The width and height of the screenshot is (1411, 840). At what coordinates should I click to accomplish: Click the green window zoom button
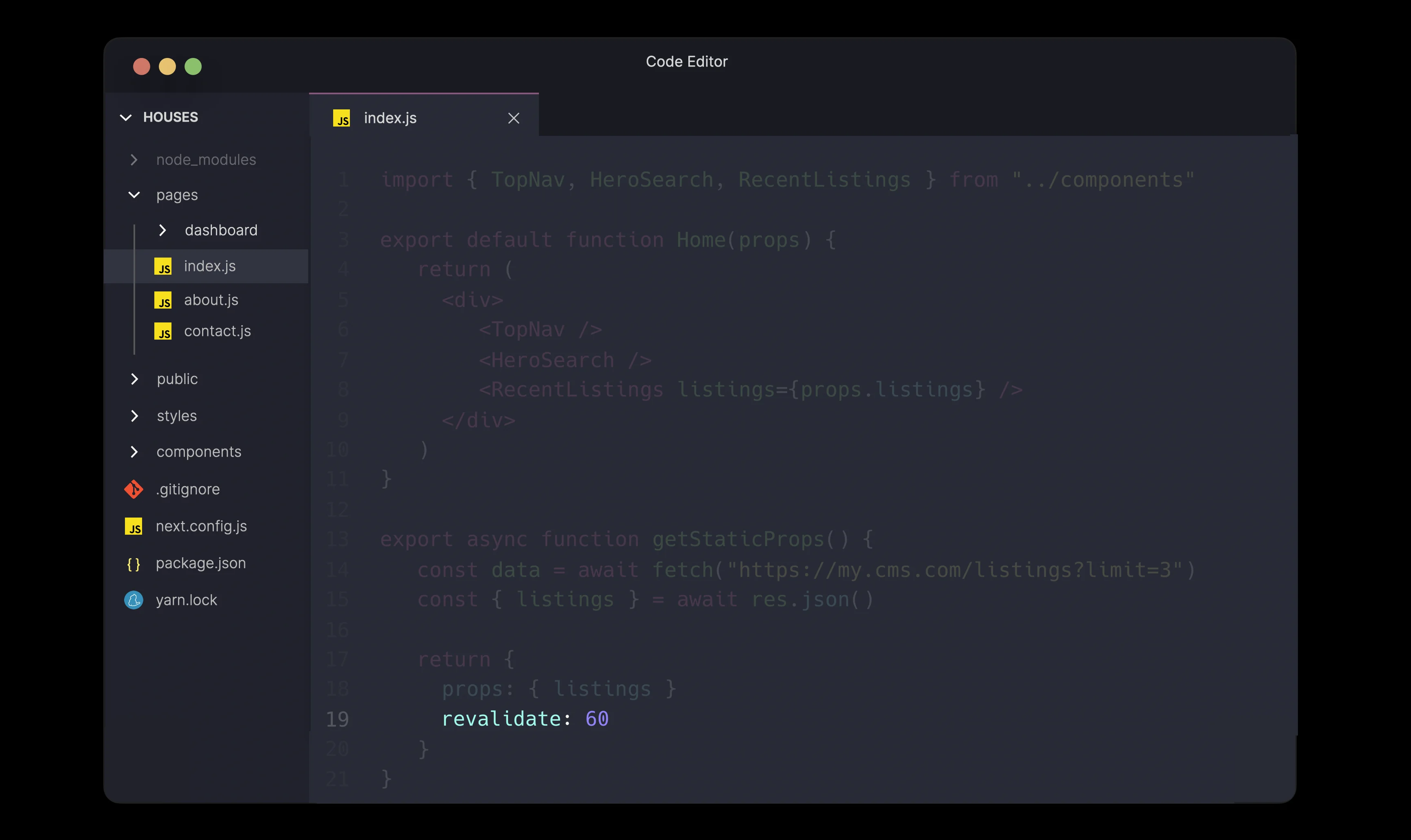point(193,67)
